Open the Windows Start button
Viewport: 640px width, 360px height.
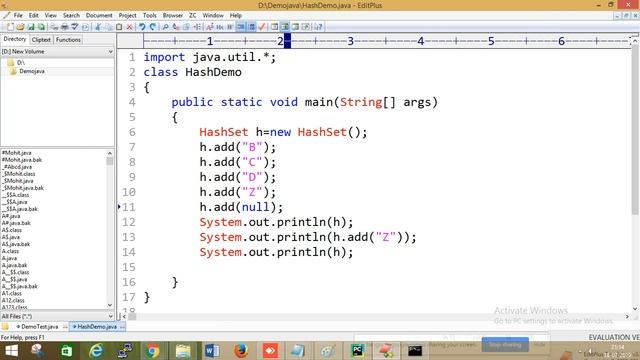pyautogui.click(x=11, y=351)
